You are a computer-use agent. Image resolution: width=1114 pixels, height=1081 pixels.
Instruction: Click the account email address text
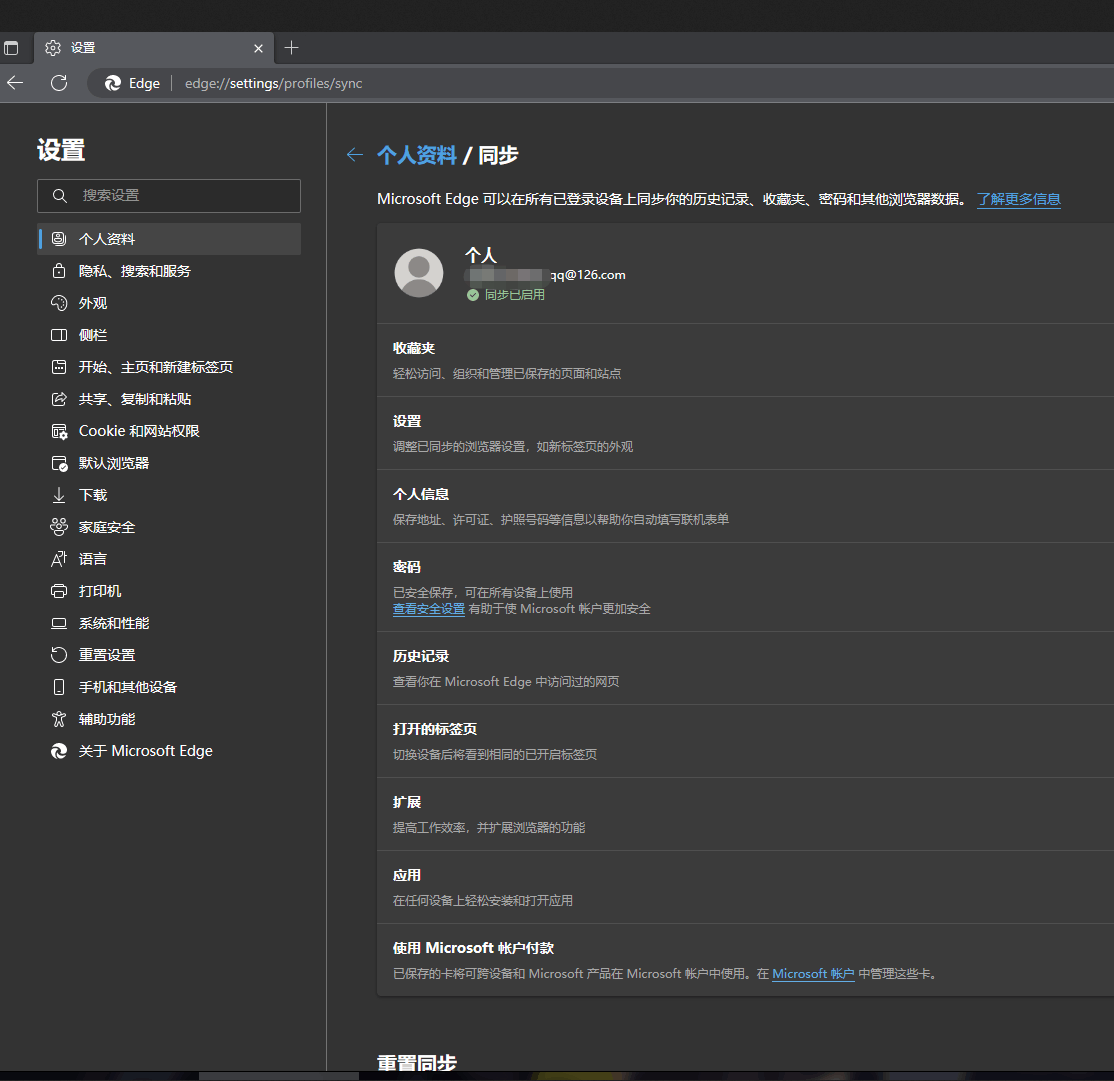pyautogui.click(x=545, y=275)
